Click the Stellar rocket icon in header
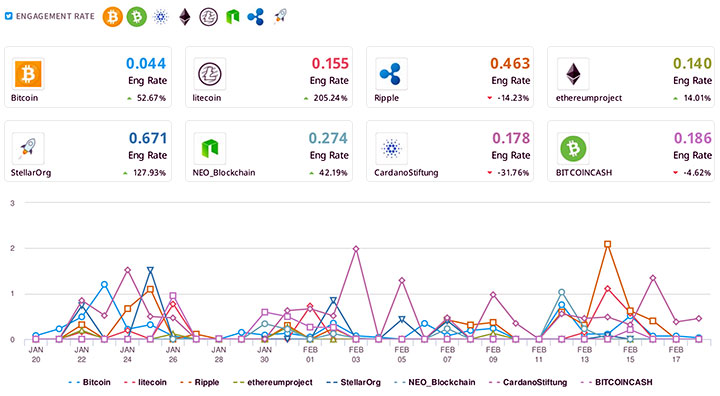Screen dimensions: 720x396 coord(280,17)
